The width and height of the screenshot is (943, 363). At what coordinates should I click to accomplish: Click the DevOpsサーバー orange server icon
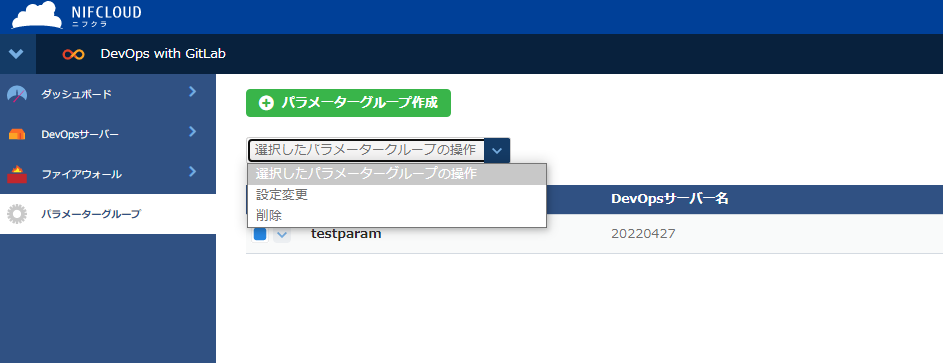(17, 135)
